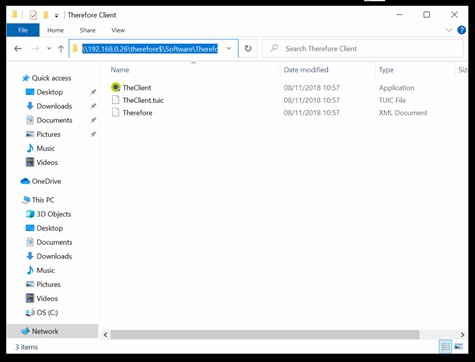The height and width of the screenshot is (362, 475).
Task: Open Videos under Quick access
Action: 47,162
